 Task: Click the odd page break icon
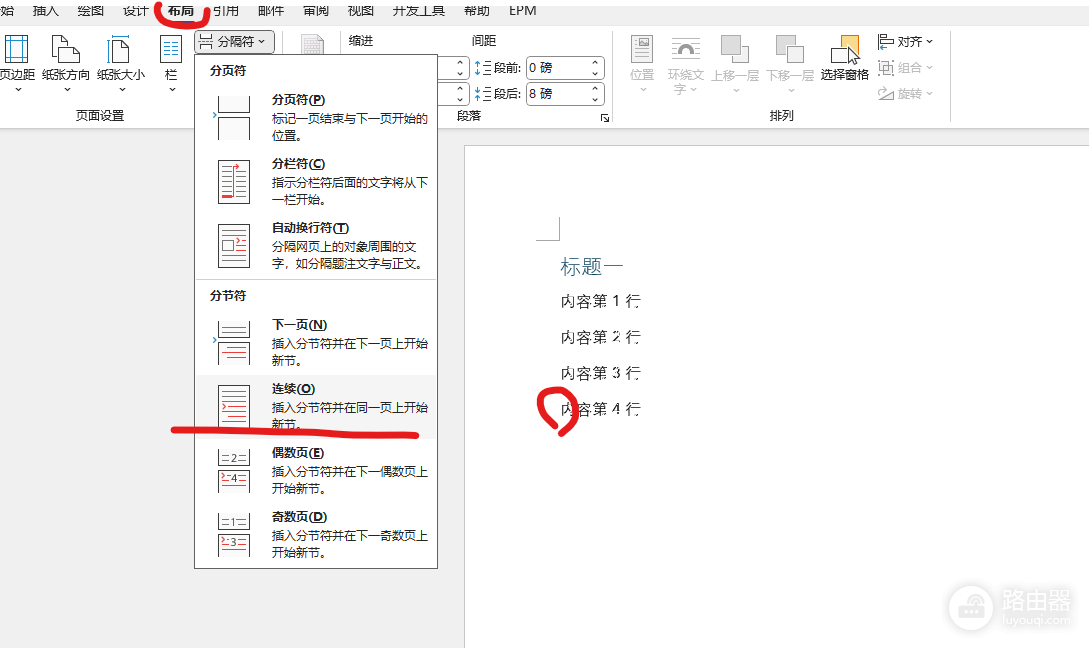point(233,534)
